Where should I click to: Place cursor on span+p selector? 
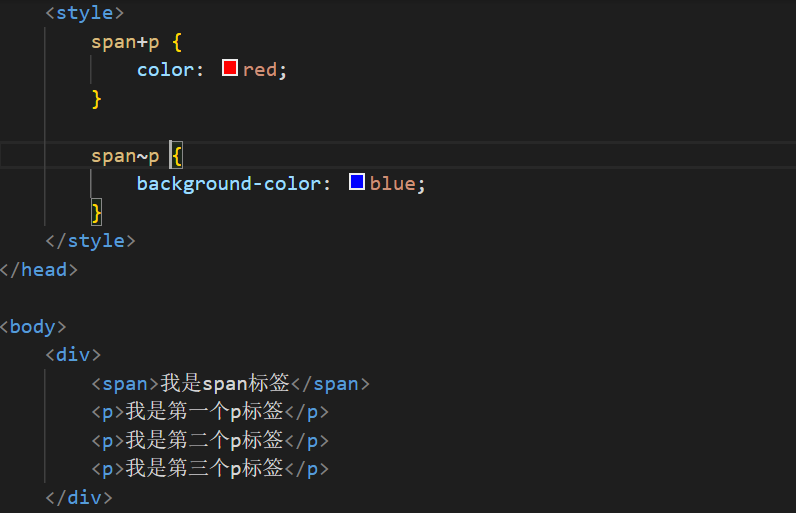tap(125, 42)
